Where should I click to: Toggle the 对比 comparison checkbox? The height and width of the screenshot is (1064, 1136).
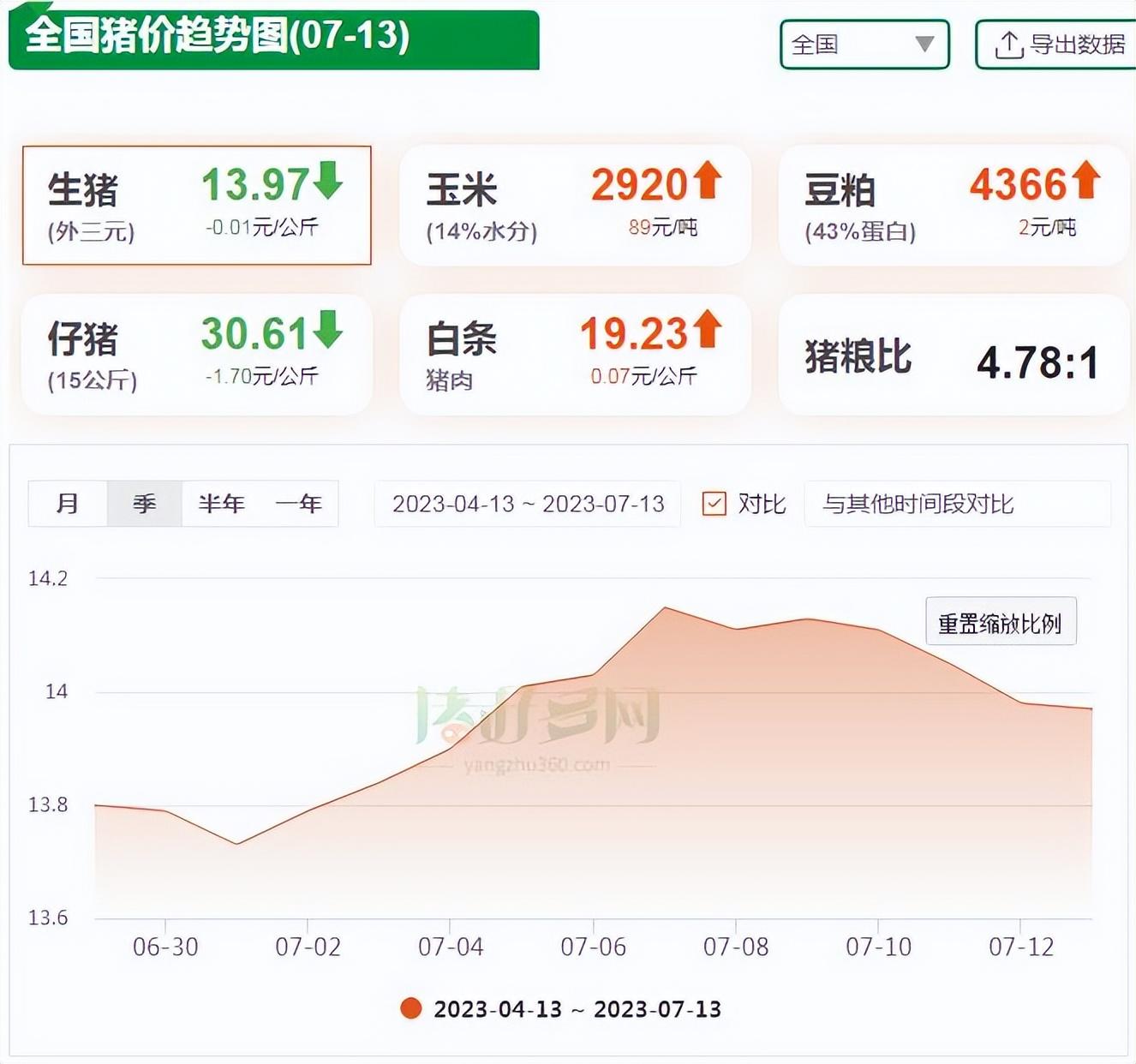pos(714,504)
